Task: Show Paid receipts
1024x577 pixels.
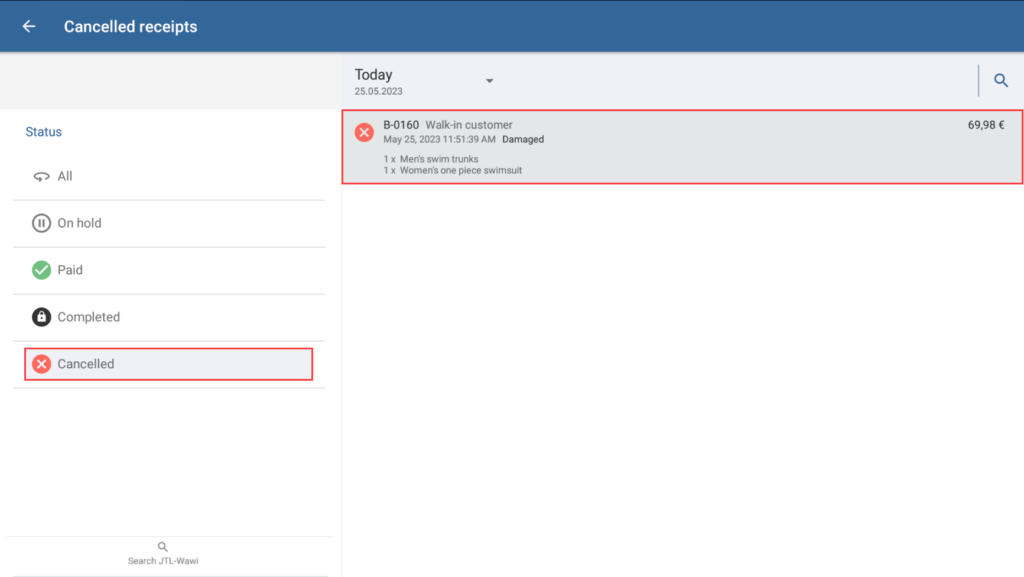Action: tap(70, 270)
